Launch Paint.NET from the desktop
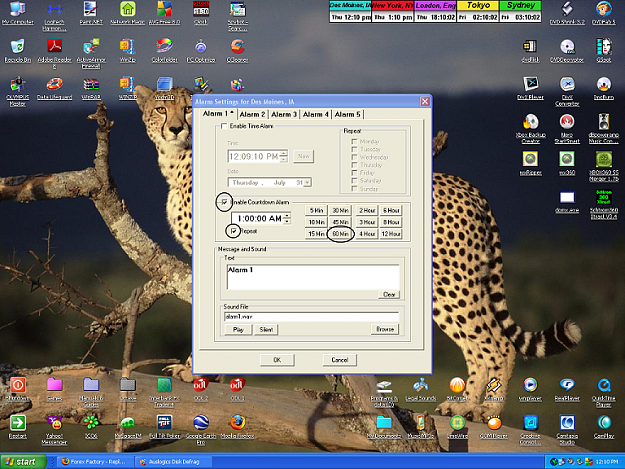The image size is (625, 469). pyautogui.click(x=91, y=13)
